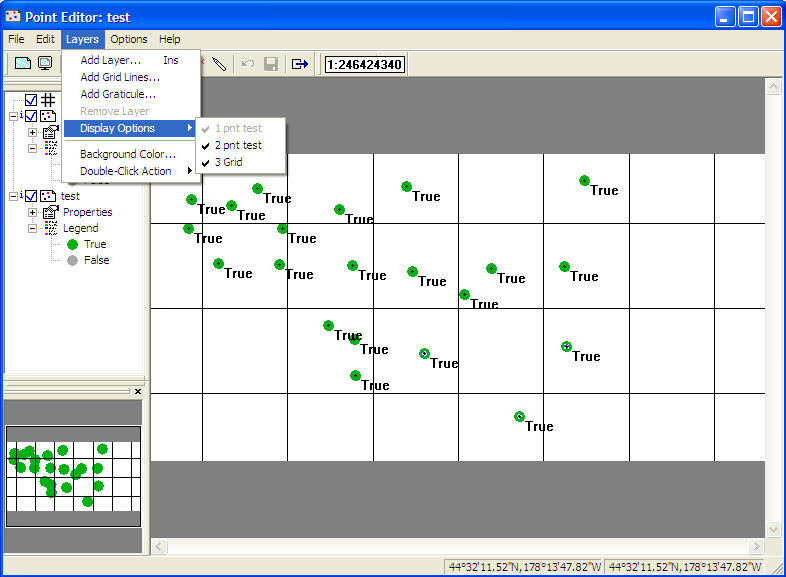The width and height of the screenshot is (786, 577).
Task: Click the upper layer's properties icon
Action: pyautogui.click(x=50, y=132)
